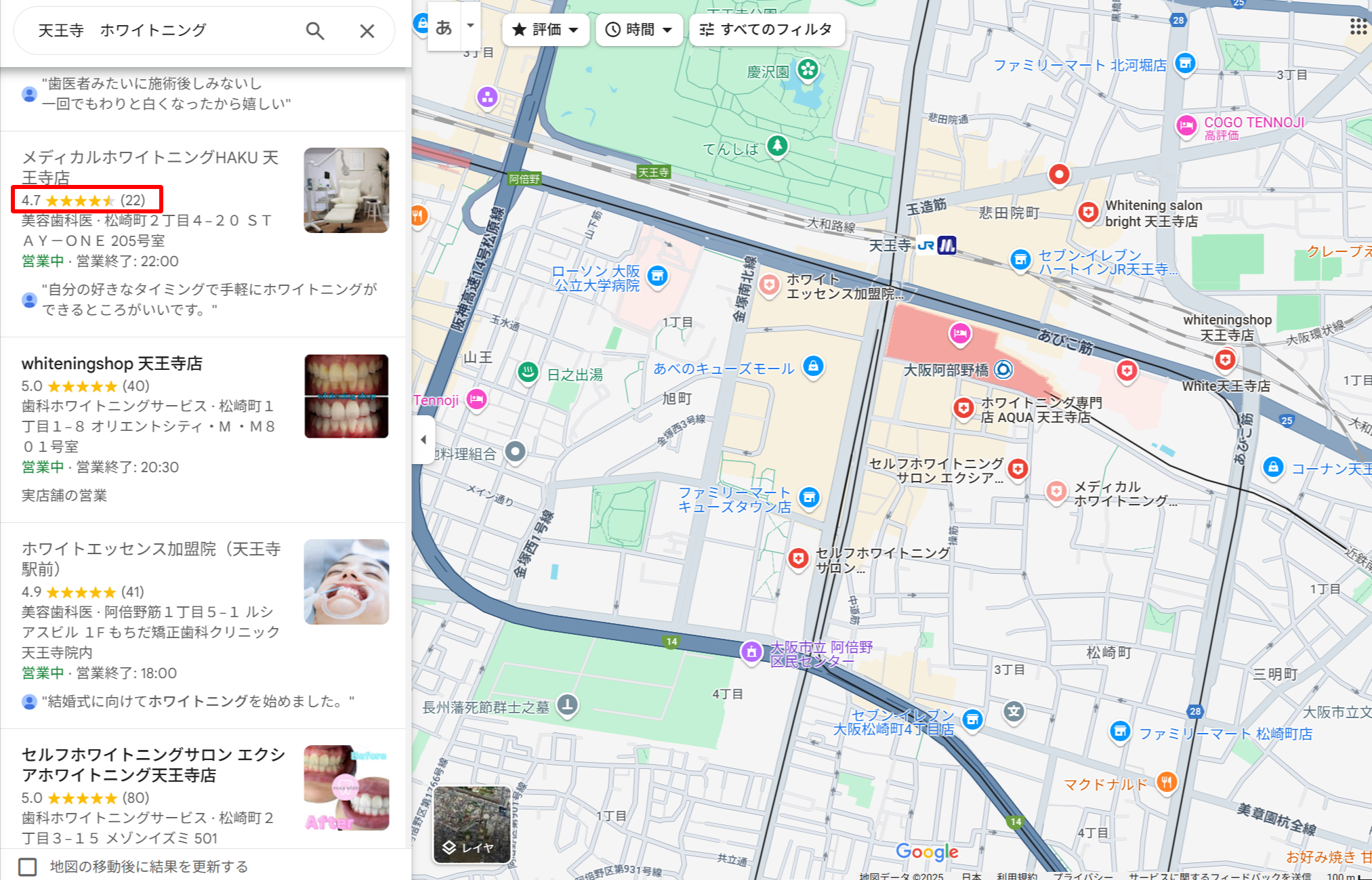Open the Google apps grid icon
Screen dimensions: 1372x880
point(1358,26)
